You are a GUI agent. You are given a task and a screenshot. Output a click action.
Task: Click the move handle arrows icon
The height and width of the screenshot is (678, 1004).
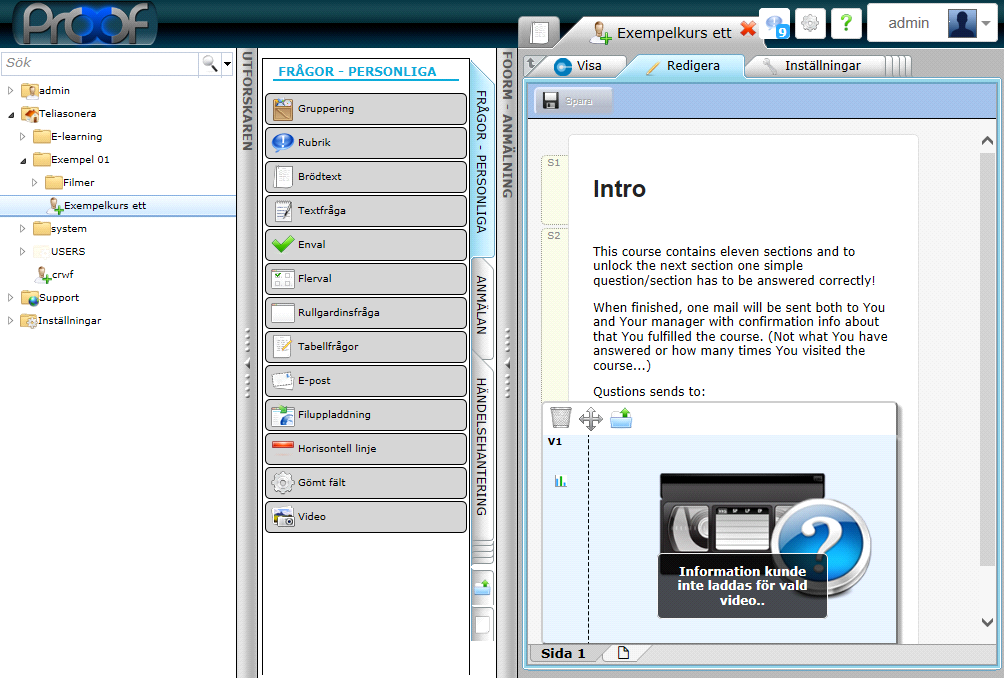tap(591, 418)
